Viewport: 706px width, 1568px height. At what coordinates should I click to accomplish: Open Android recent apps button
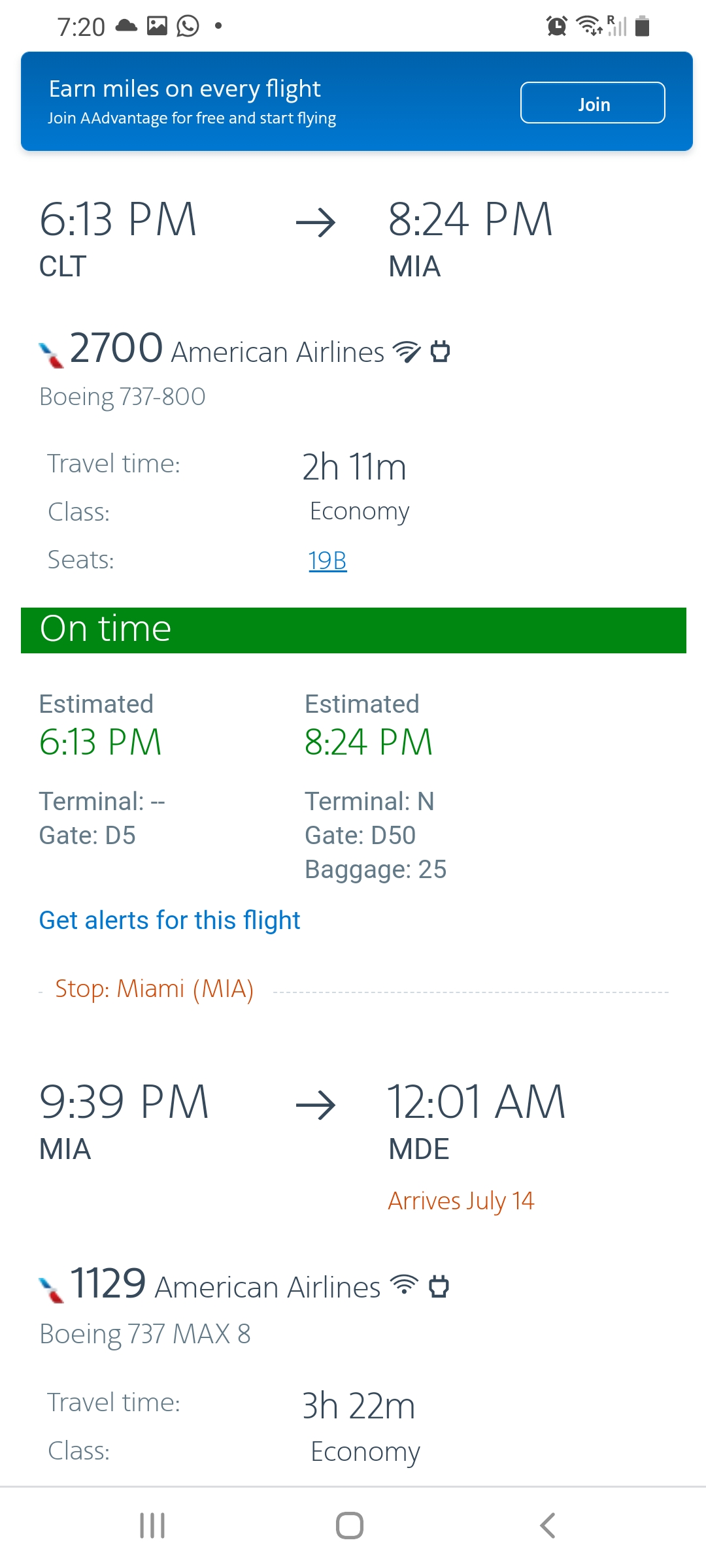coord(152,1526)
